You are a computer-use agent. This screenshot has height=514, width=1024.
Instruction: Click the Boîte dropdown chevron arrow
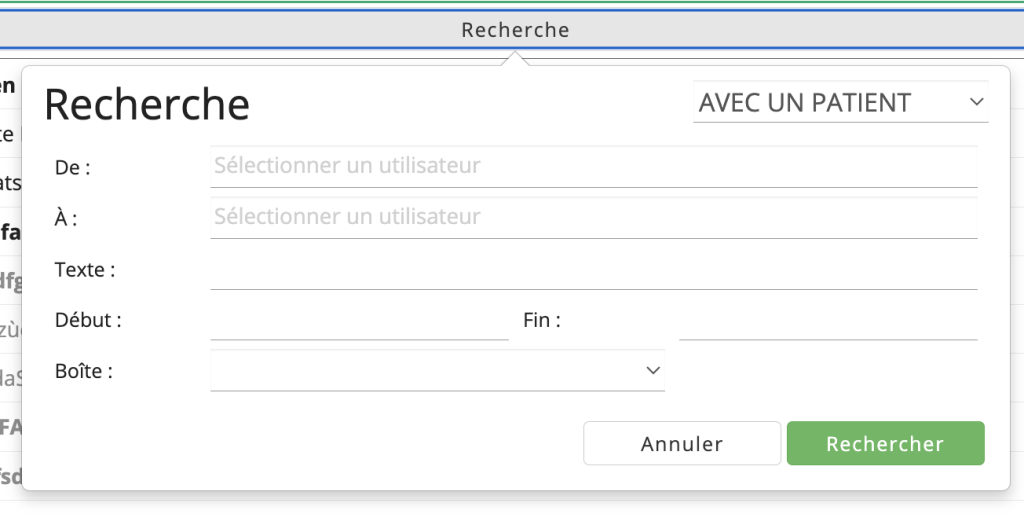[x=652, y=370]
